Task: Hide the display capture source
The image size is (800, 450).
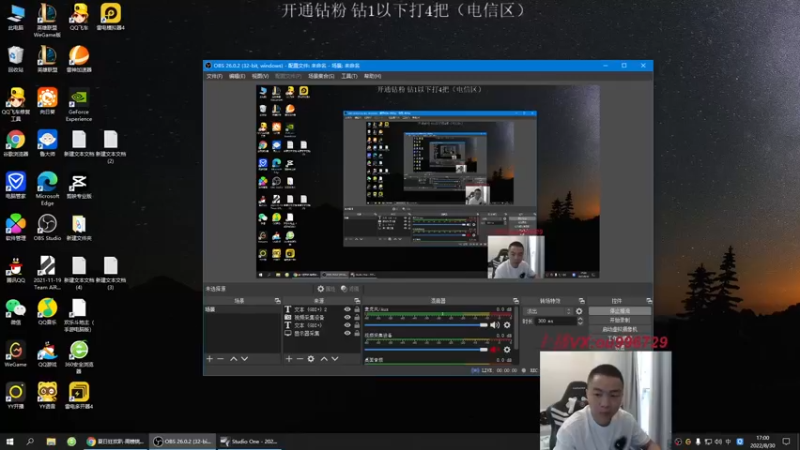Action: (x=347, y=333)
